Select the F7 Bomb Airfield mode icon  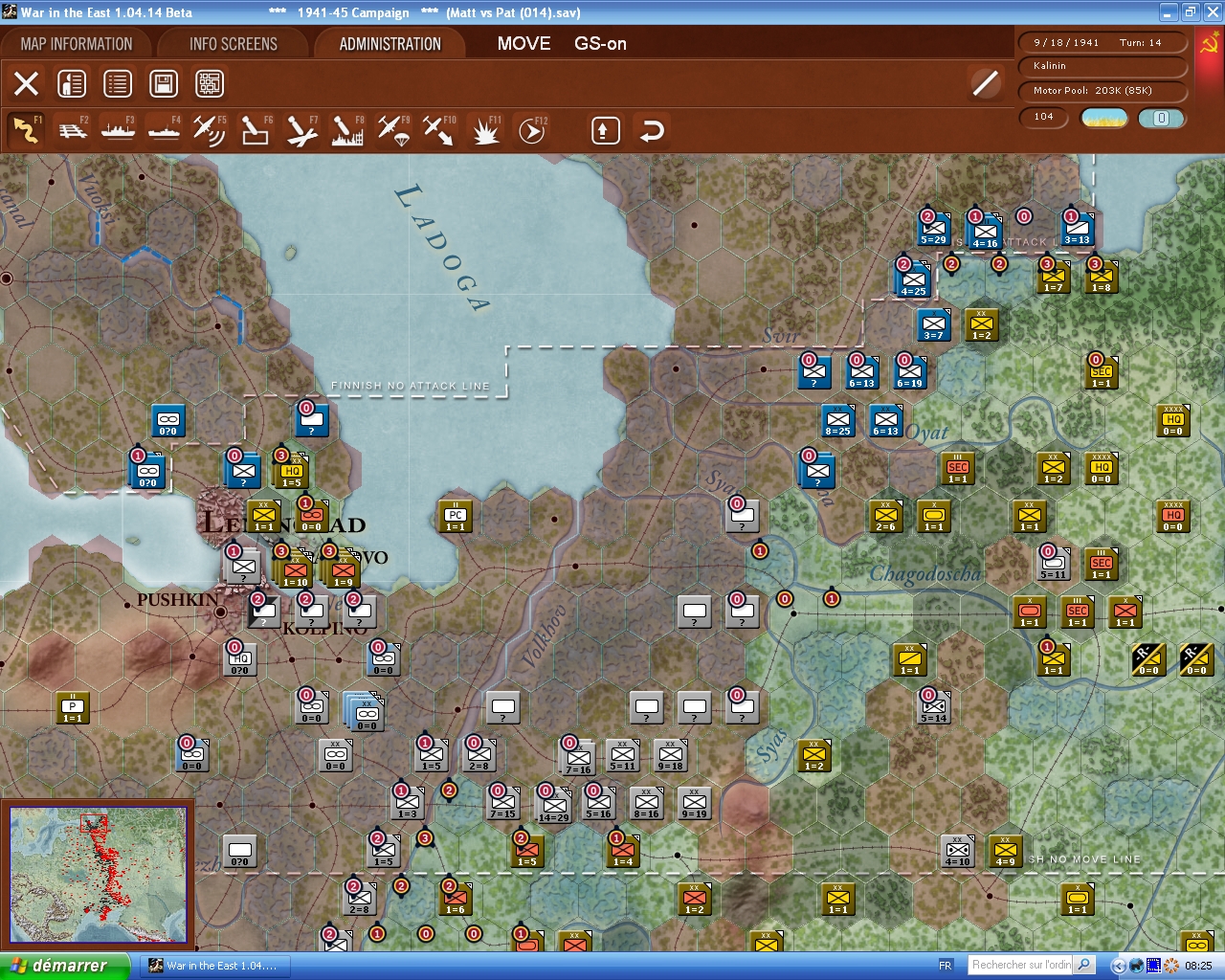(301, 130)
